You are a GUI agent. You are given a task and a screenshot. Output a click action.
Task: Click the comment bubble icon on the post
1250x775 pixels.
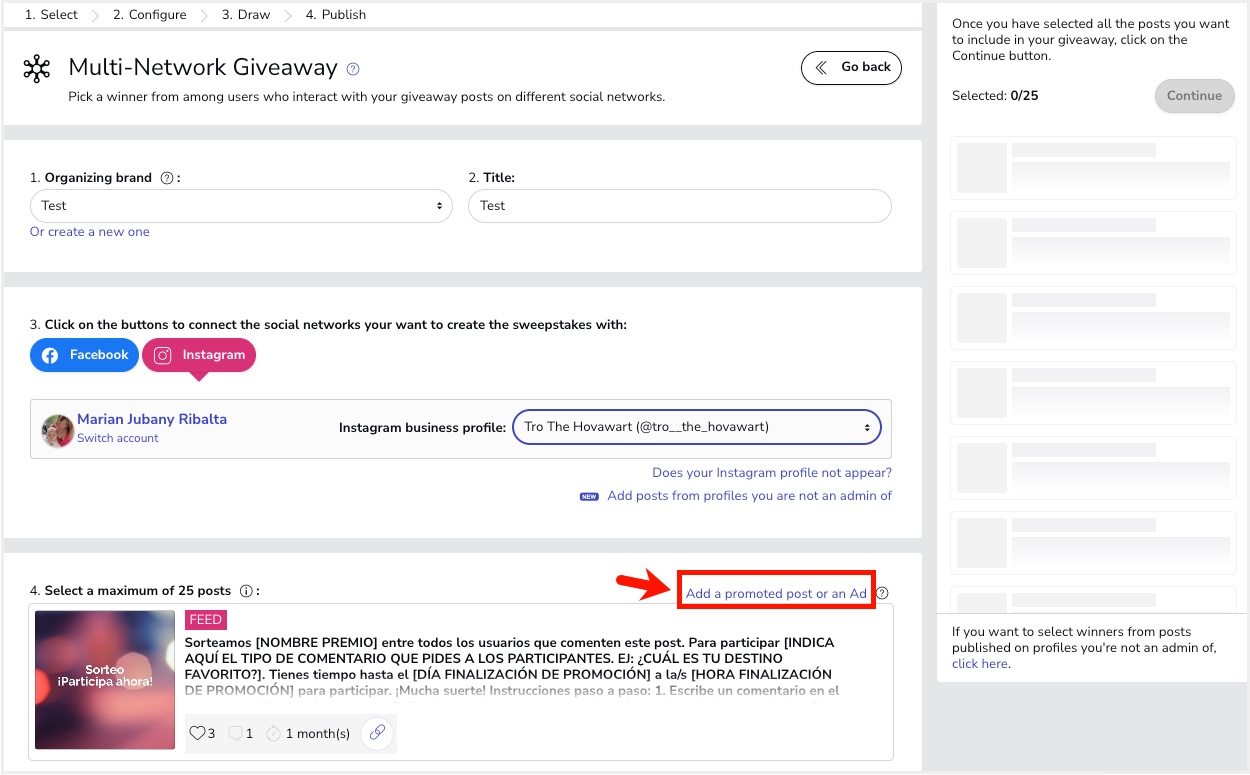pos(236,734)
